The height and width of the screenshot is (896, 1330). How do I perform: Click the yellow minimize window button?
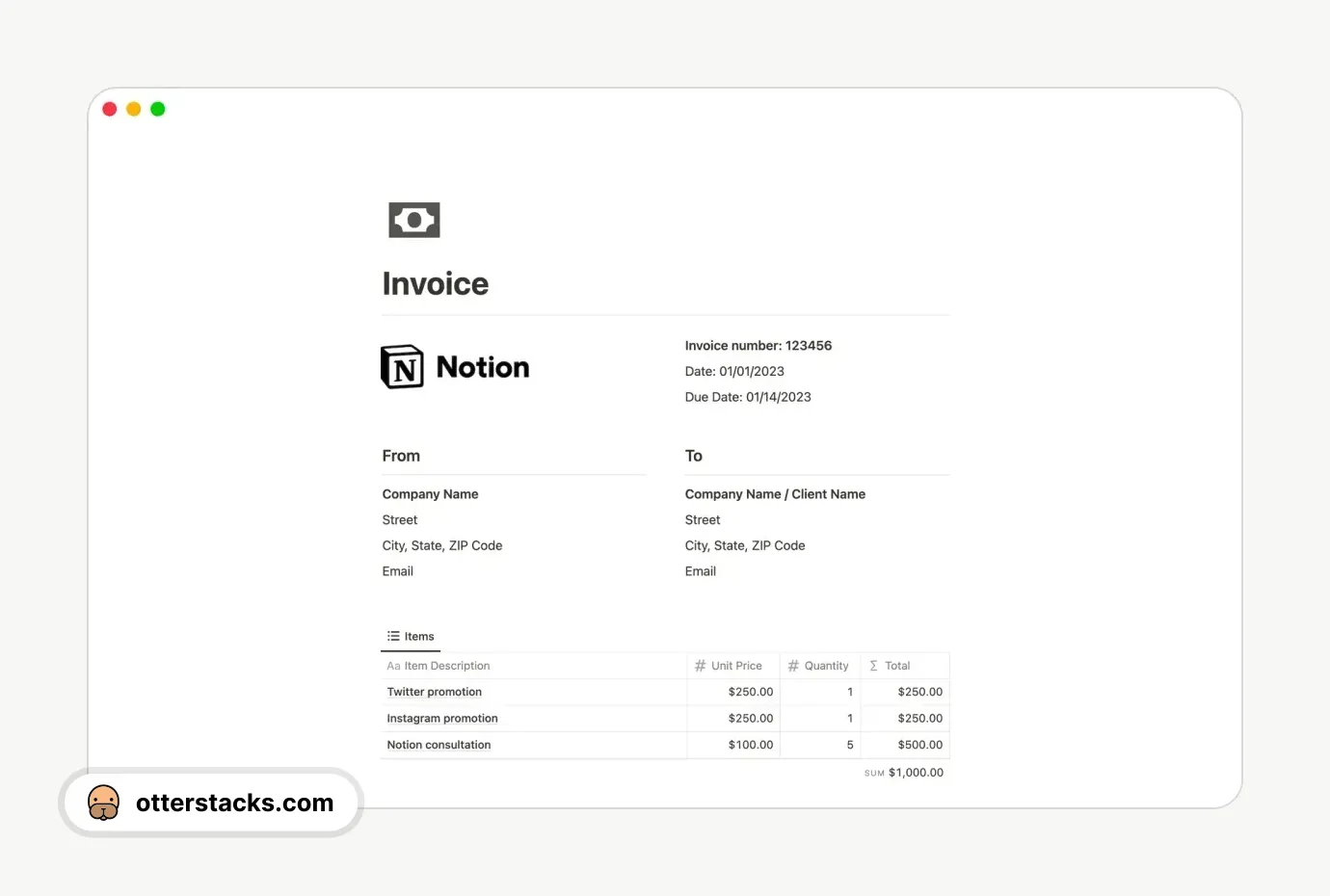(134, 109)
